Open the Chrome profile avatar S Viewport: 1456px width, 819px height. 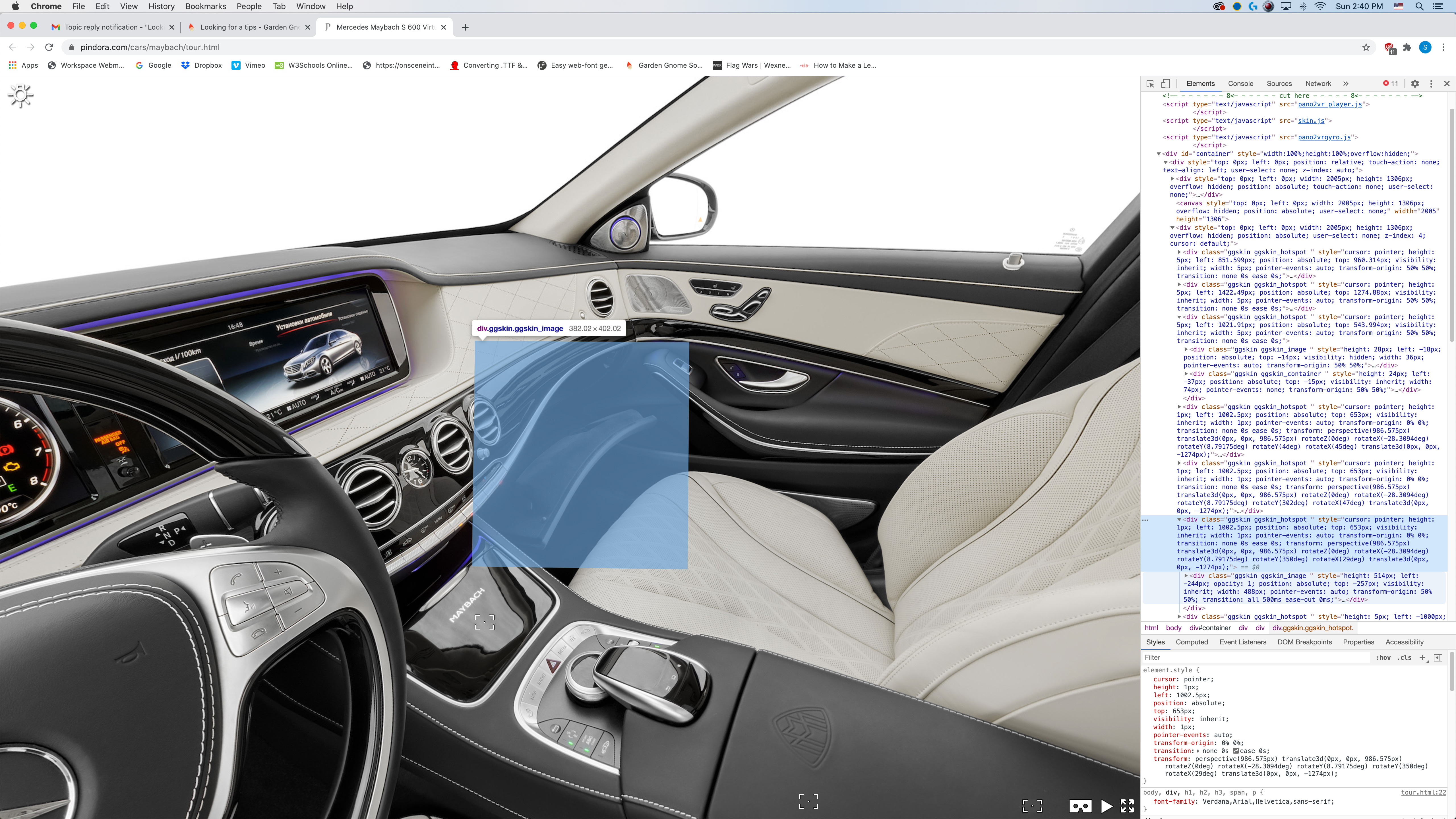point(1426,47)
